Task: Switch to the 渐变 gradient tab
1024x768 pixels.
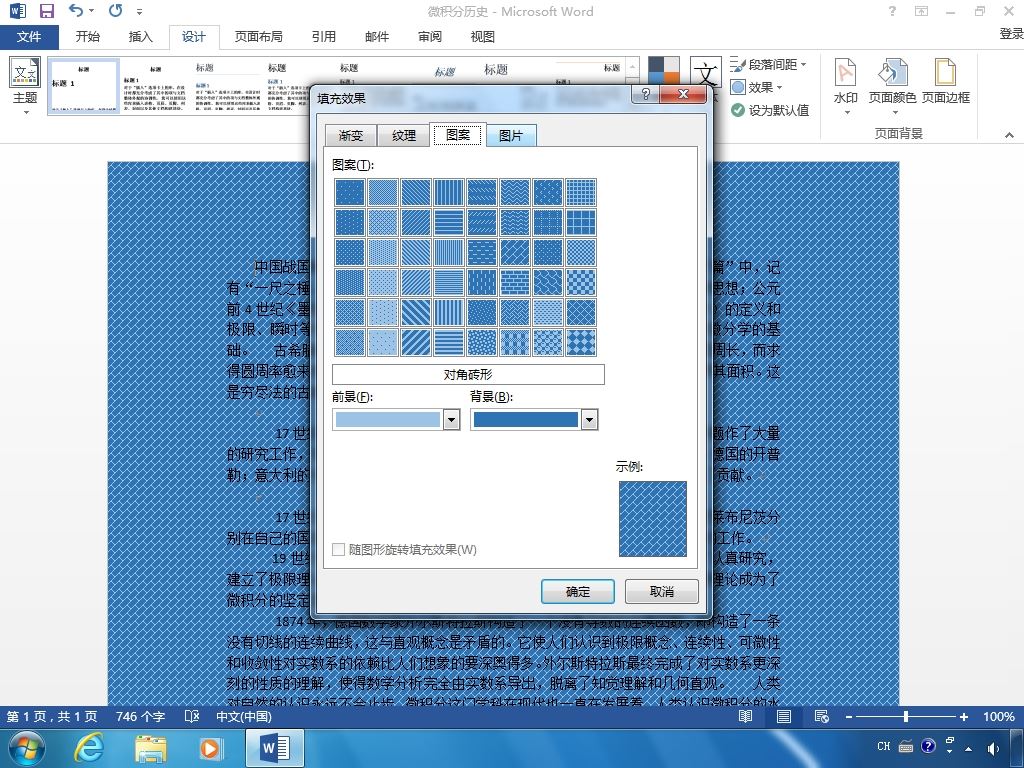Action: tap(351, 135)
